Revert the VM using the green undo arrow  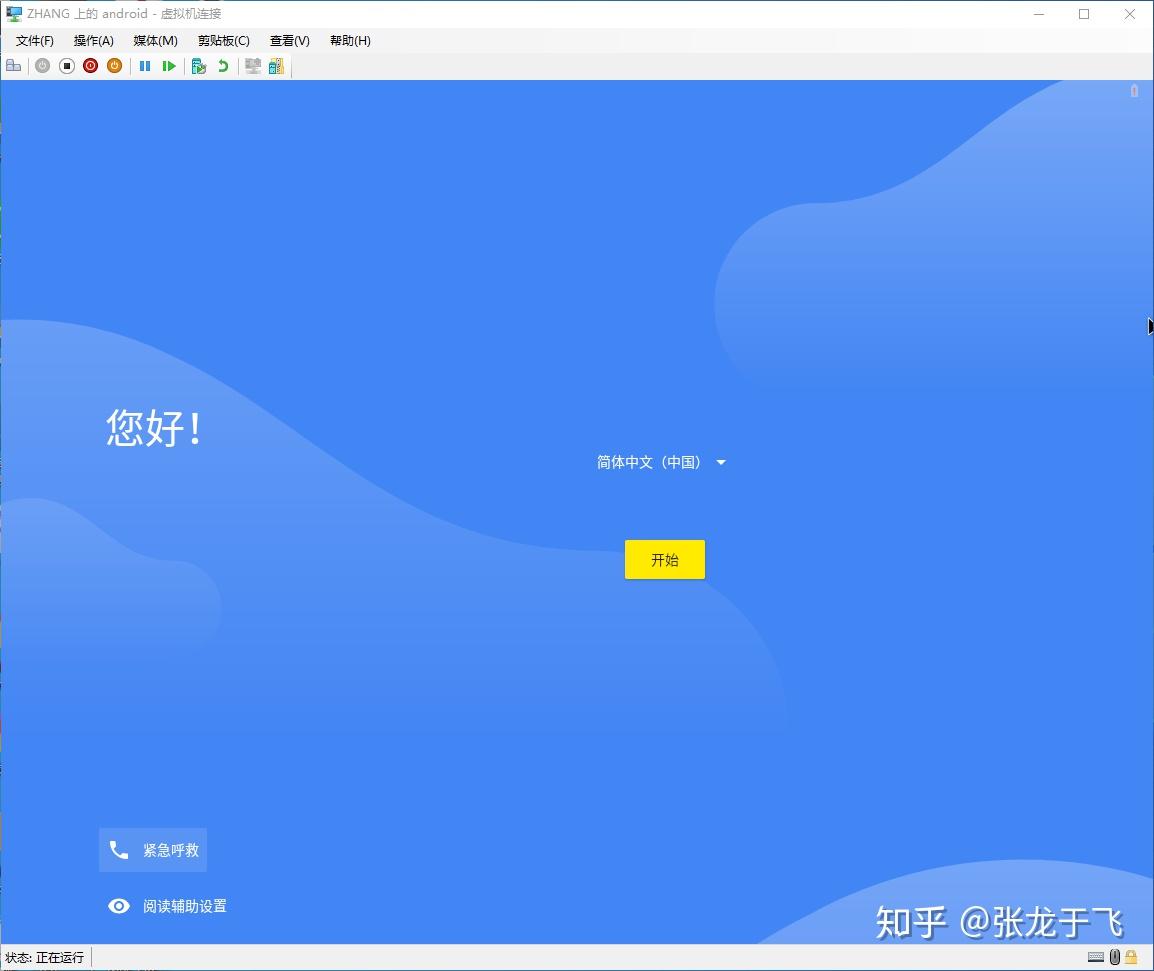[x=222, y=66]
